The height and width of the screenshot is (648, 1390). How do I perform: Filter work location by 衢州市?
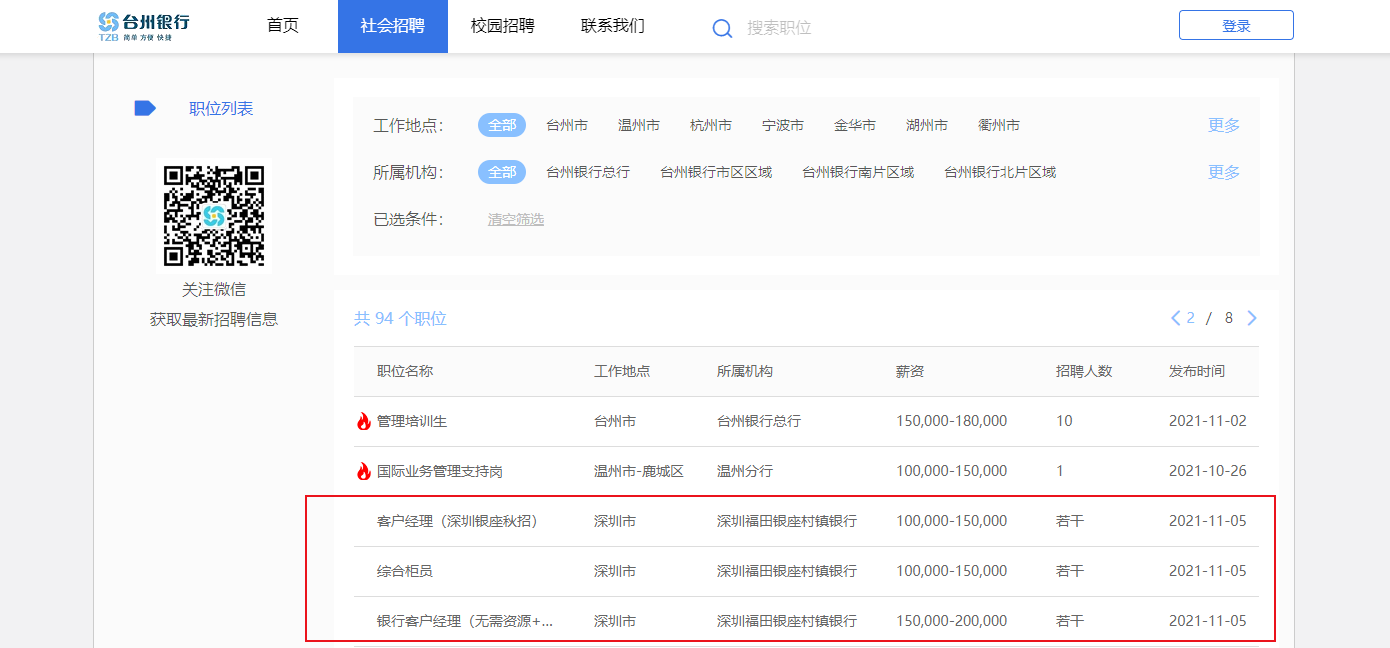pyautogui.click(x=999, y=125)
